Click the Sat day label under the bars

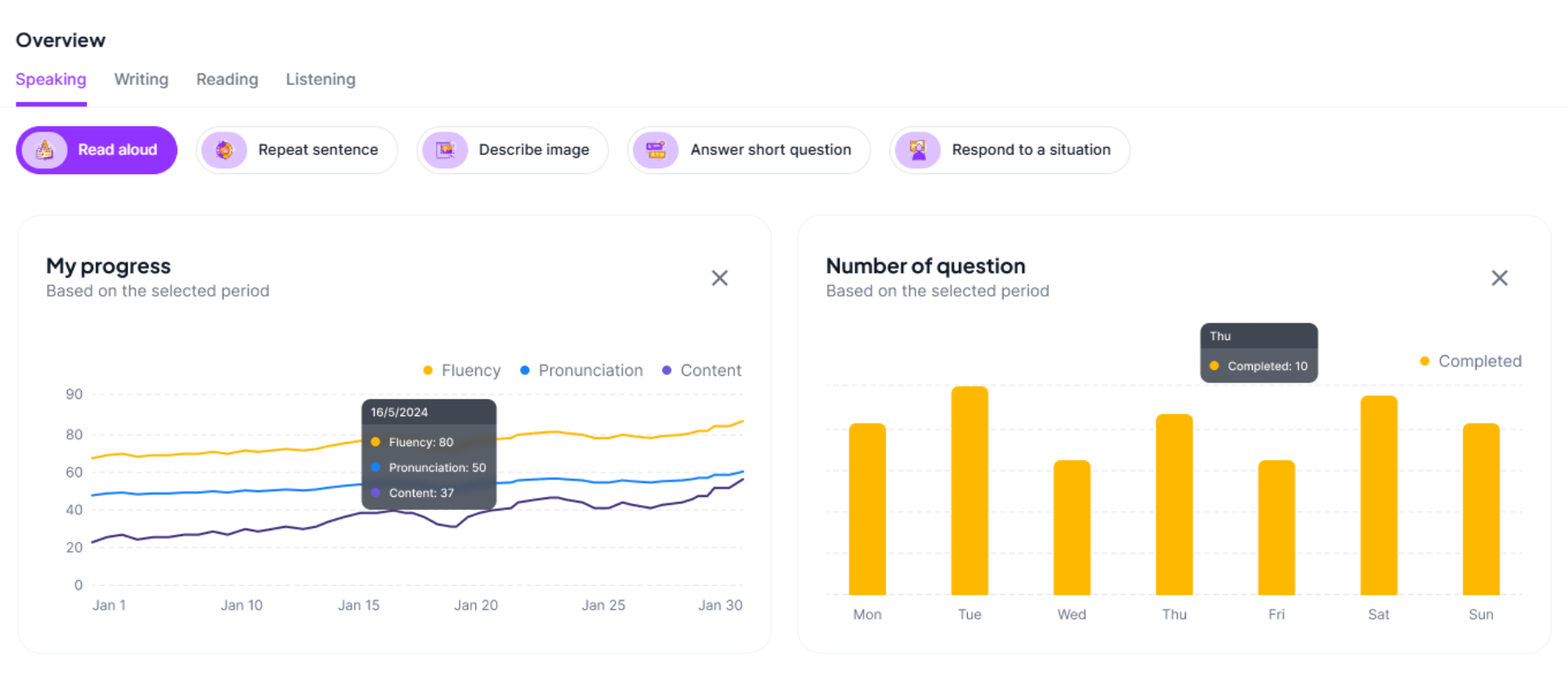pos(1379,615)
